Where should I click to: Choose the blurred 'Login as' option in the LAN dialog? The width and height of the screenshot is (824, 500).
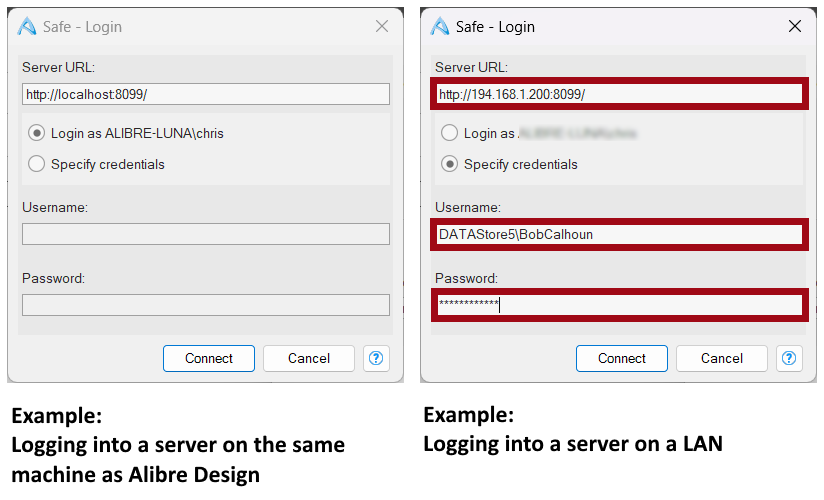pos(450,133)
